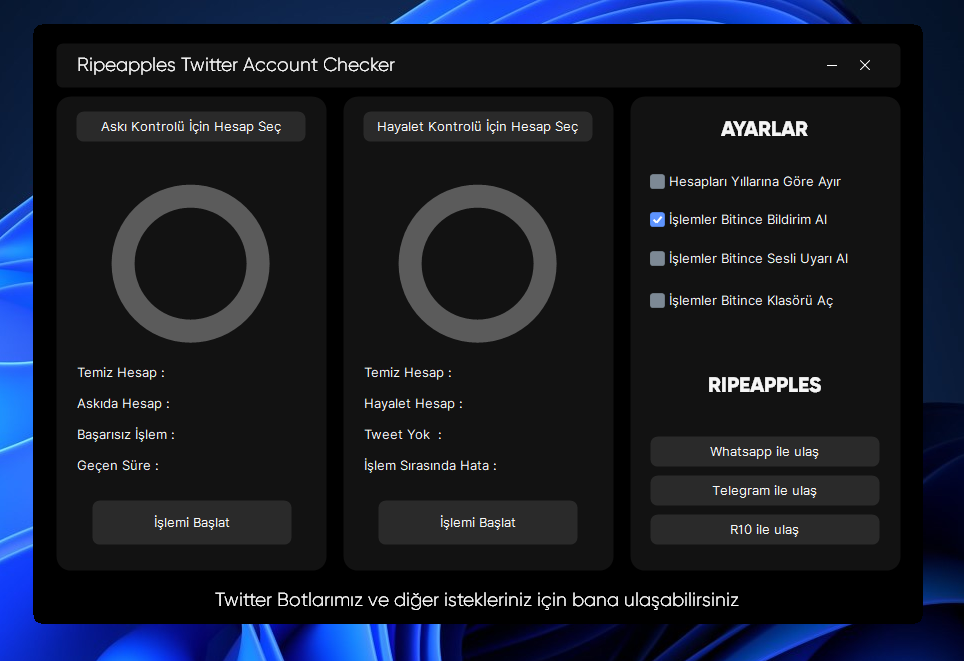The width and height of the screenshot is (964, 661).
Task: Open 'Whatsapp ile ulaş' contact button
Action: point(765,452)
